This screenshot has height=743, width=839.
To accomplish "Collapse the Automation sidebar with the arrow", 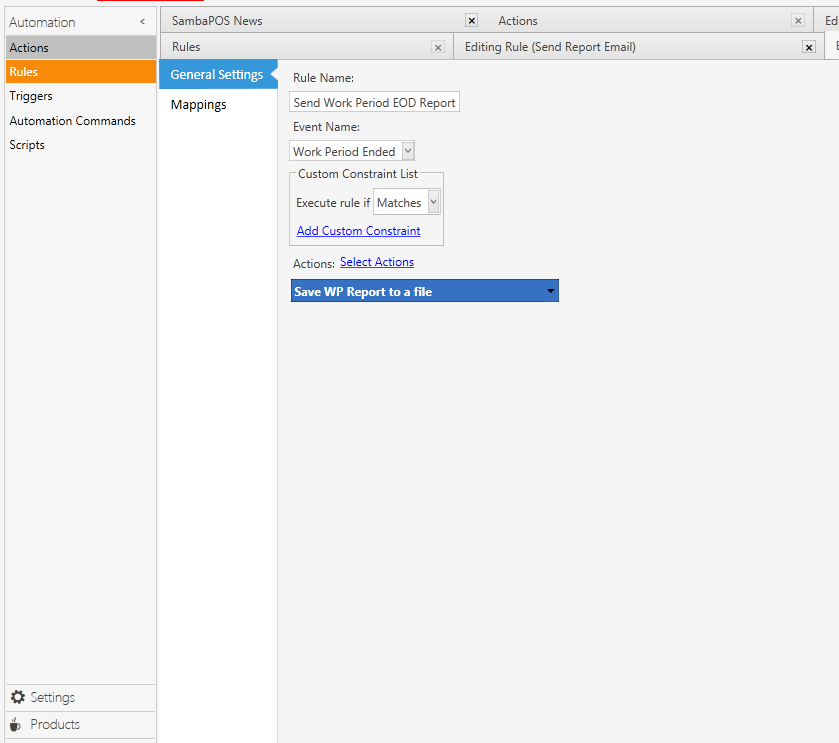I will click(142, 22).
